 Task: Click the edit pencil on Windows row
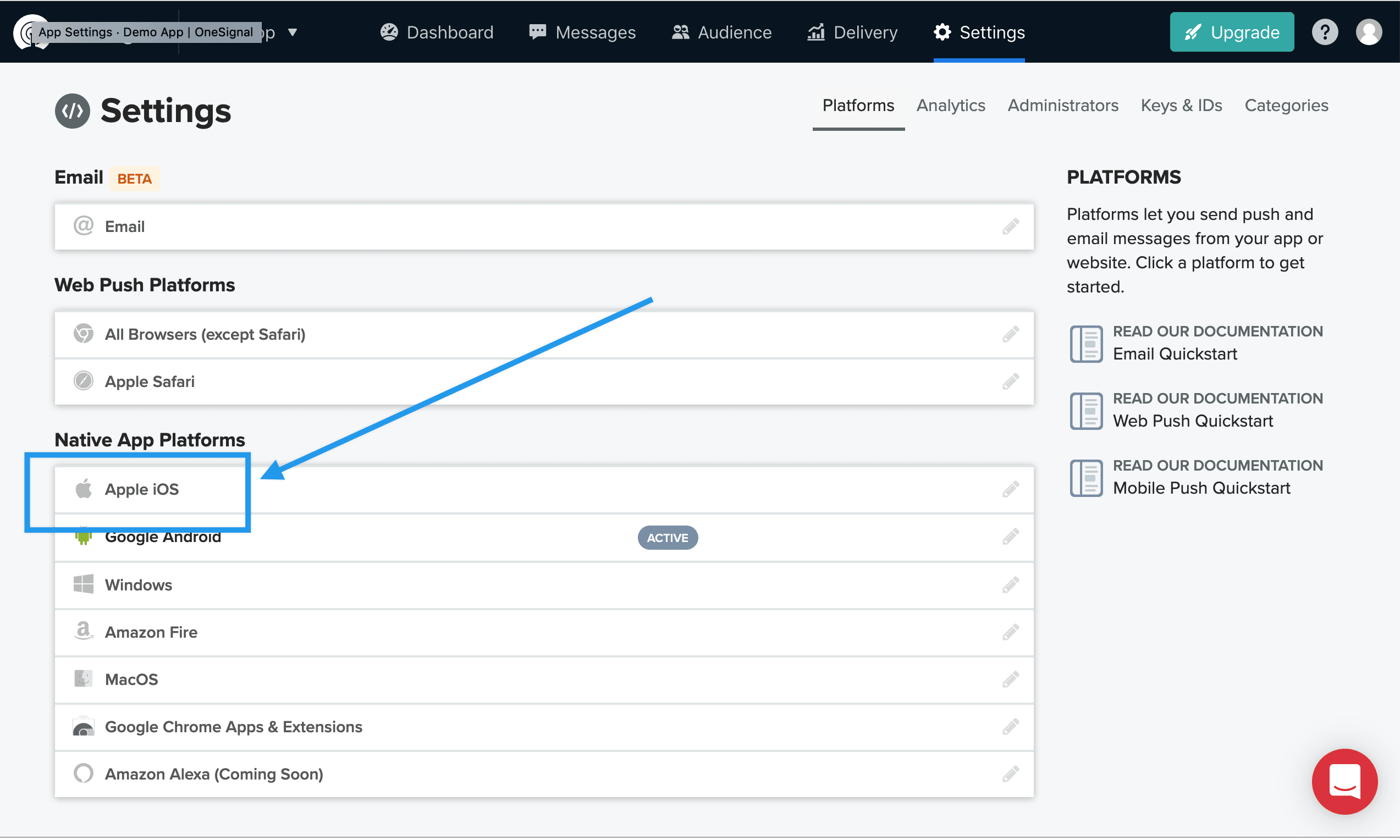point(1010,584)
